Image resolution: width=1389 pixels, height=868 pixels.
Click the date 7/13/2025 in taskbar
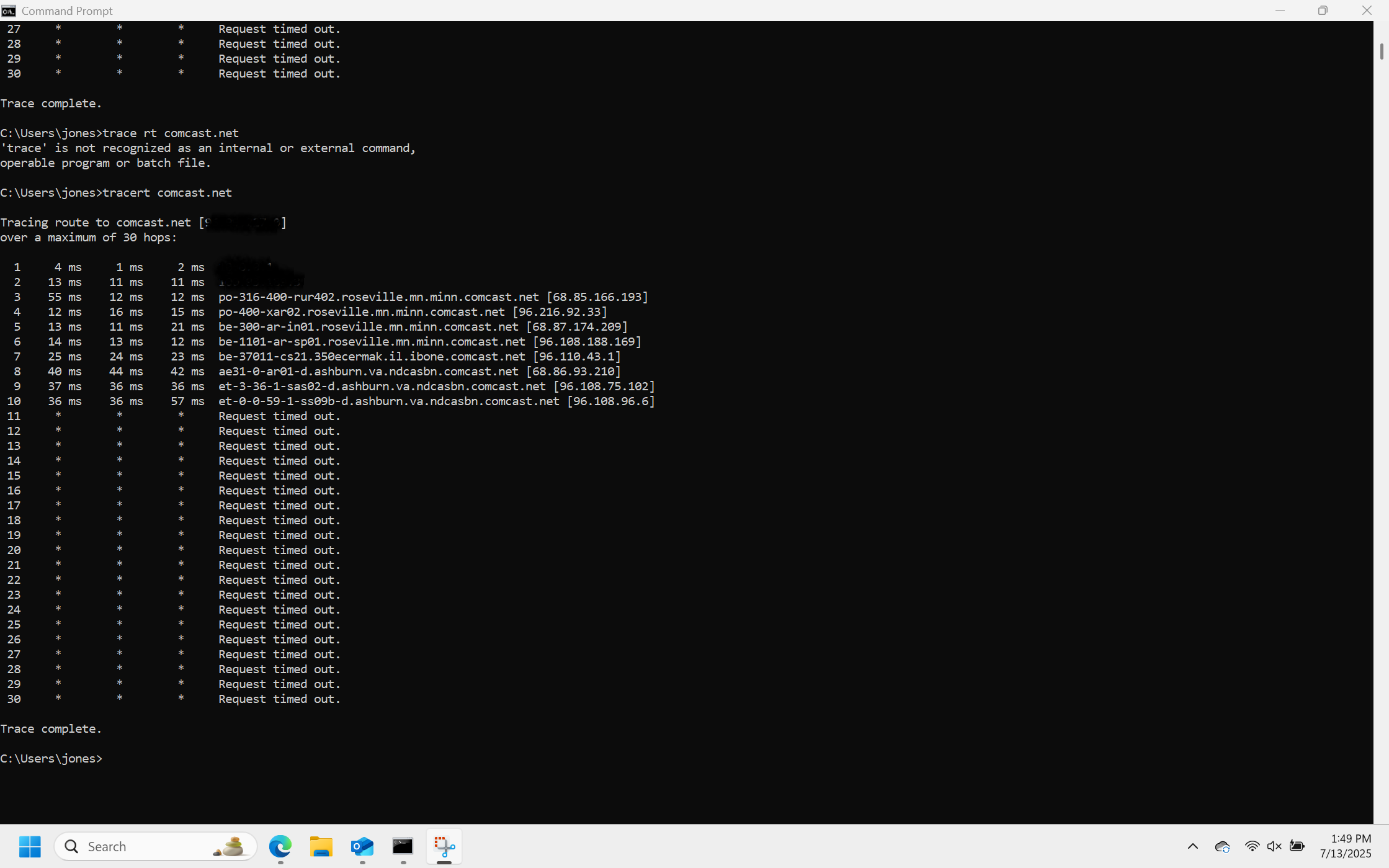(x=1346, y=854)
